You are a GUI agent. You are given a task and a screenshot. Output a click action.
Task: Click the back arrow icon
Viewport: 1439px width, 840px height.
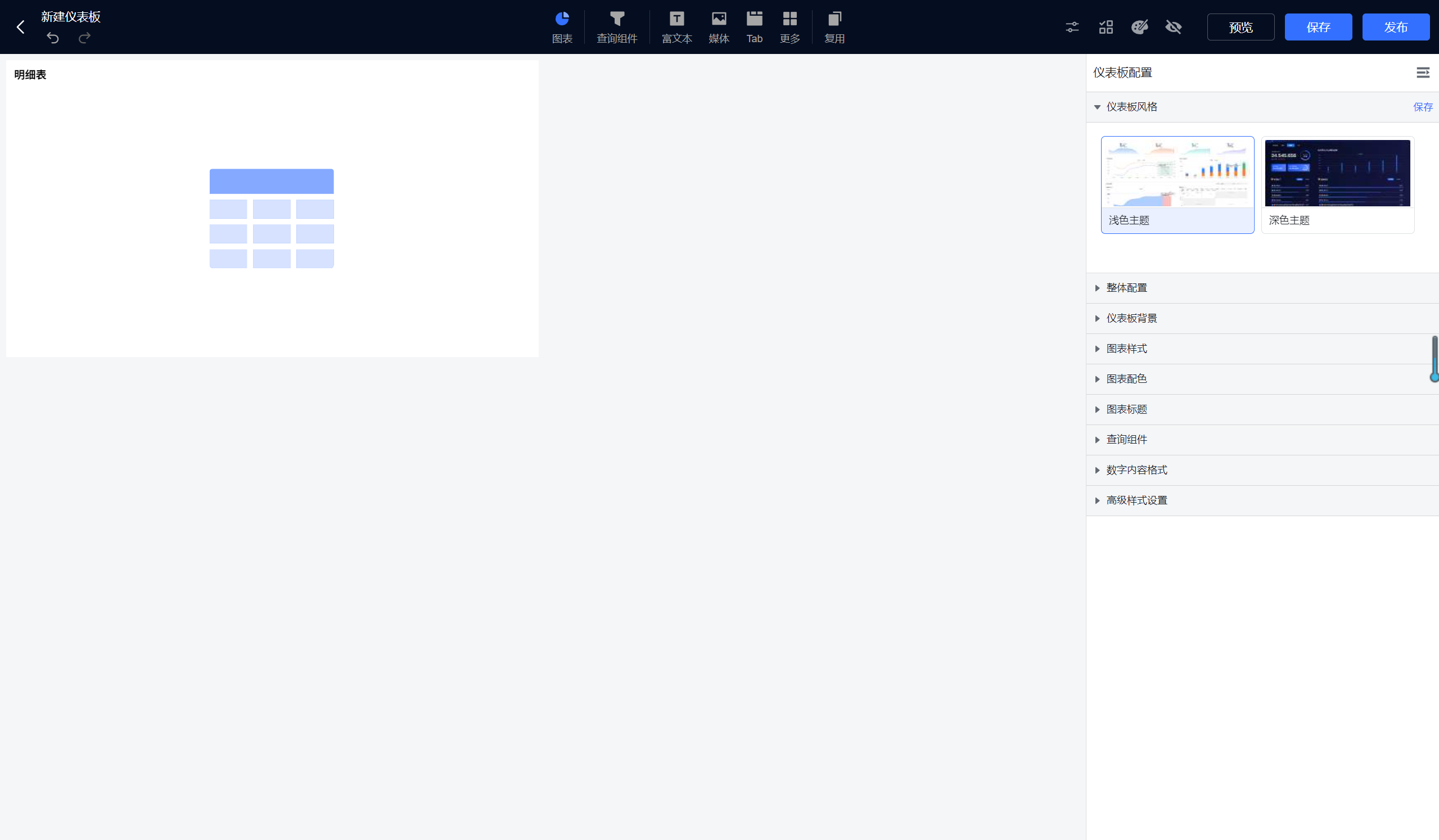point(21,27)
